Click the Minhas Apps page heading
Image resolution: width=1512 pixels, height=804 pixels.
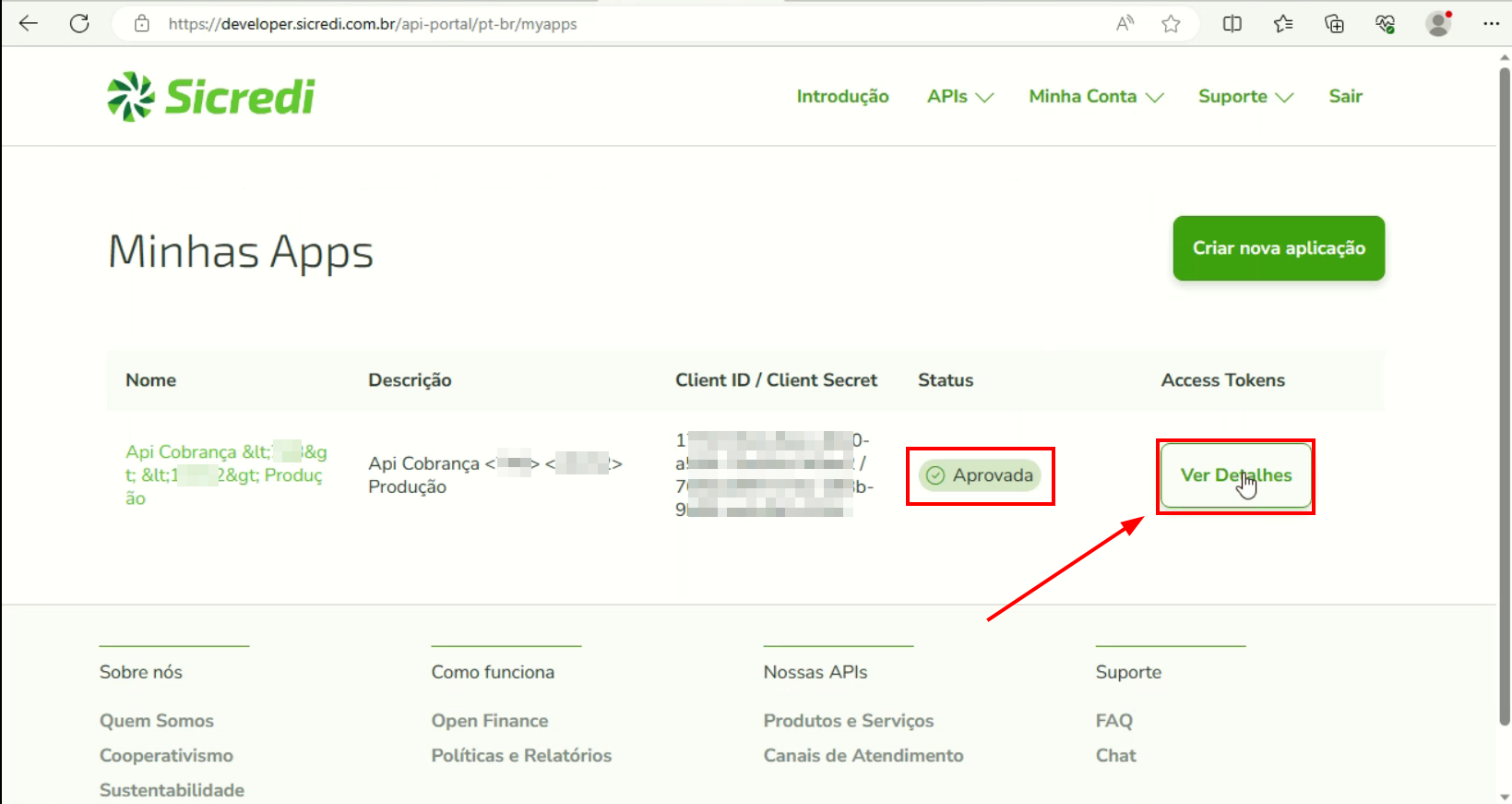pos(241,252)
